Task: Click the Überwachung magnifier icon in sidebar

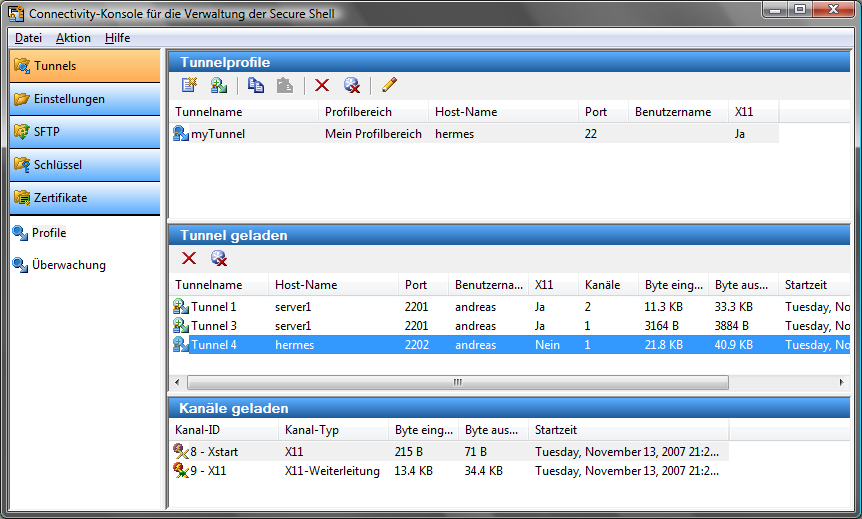Action: point(20,265)
